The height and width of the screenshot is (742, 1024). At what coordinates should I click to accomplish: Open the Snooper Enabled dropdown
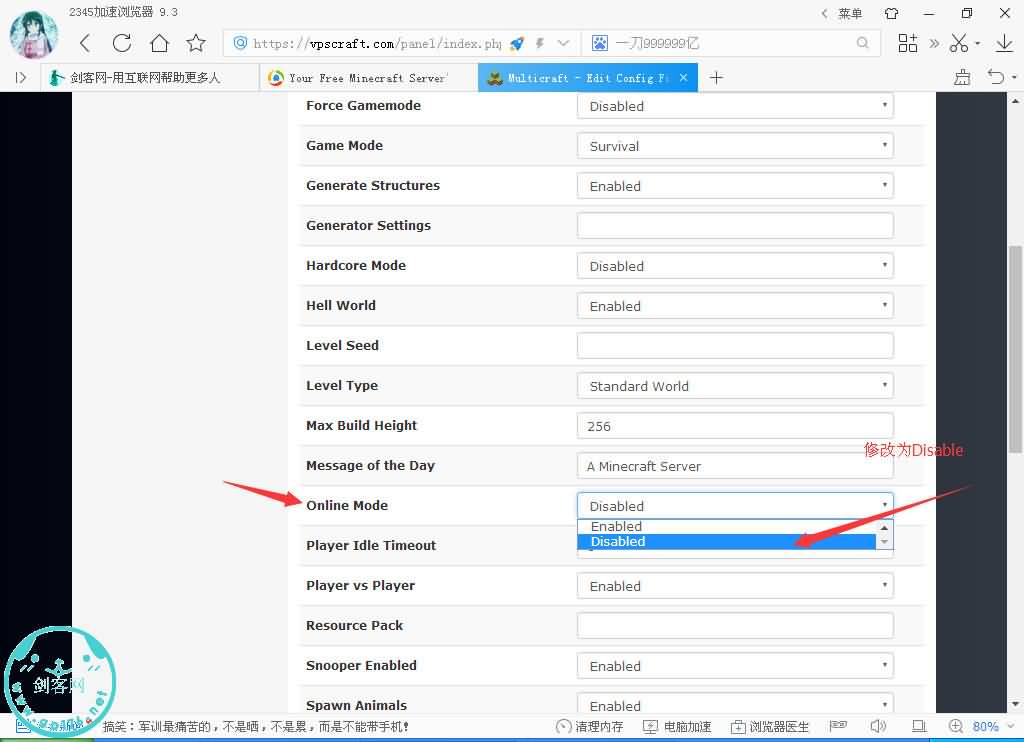pyautogui.click(x=735, y=666)
